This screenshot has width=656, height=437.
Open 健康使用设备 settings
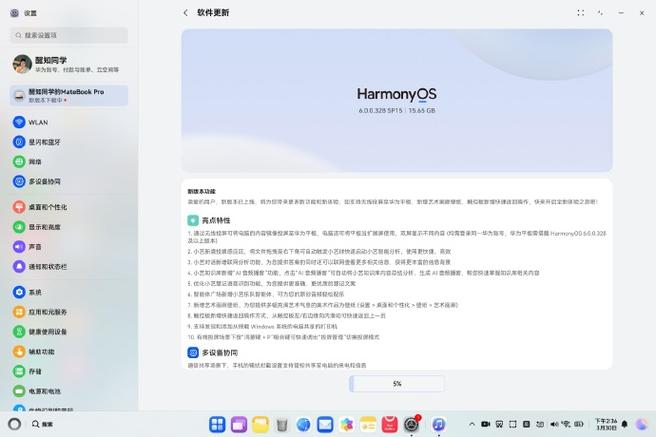(69, 332)
